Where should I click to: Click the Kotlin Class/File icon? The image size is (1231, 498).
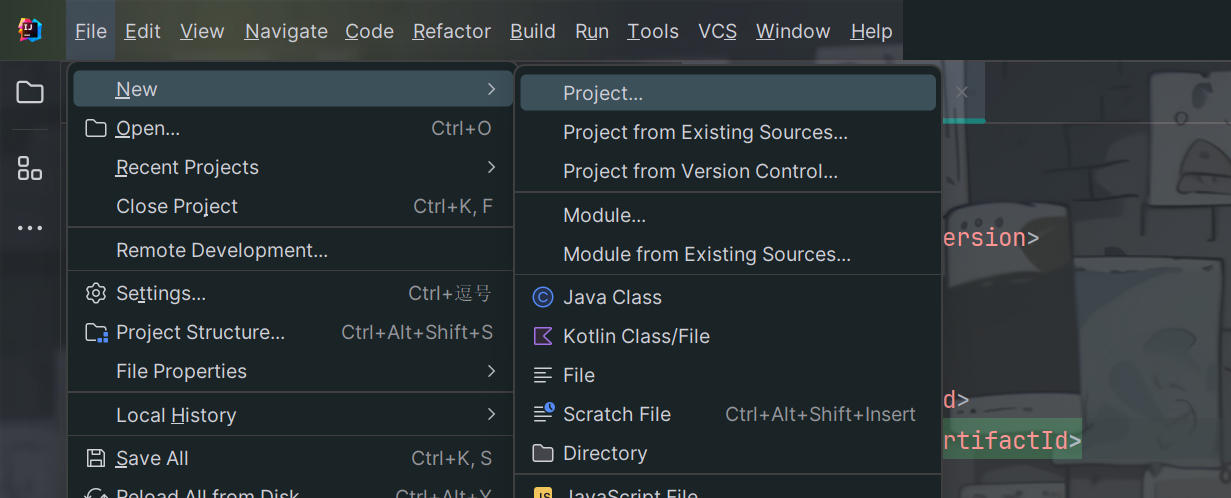click(543, 336)
